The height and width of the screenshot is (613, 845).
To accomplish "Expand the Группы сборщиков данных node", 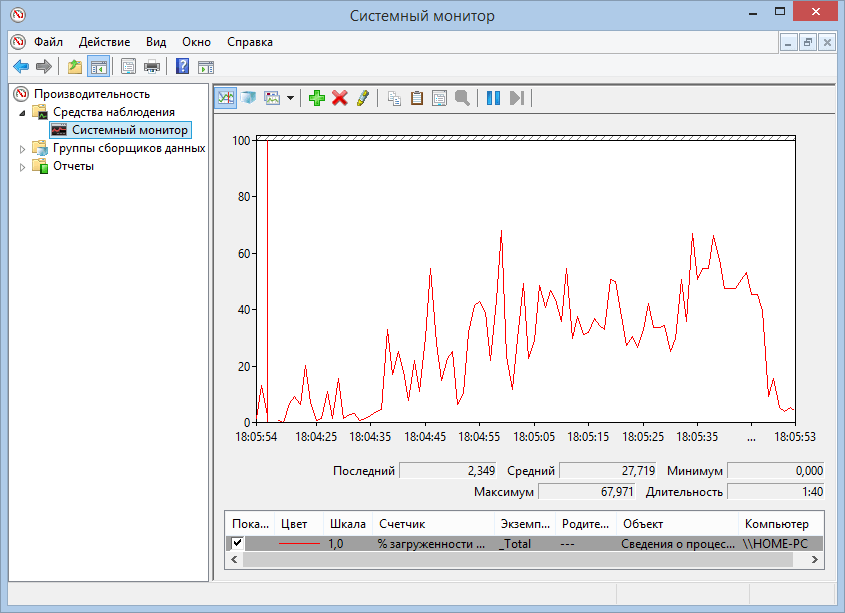I will (x=24, y=148).
